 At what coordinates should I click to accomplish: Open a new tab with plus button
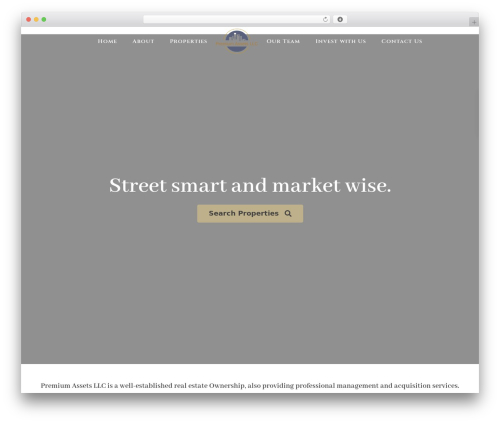point(474,22)
